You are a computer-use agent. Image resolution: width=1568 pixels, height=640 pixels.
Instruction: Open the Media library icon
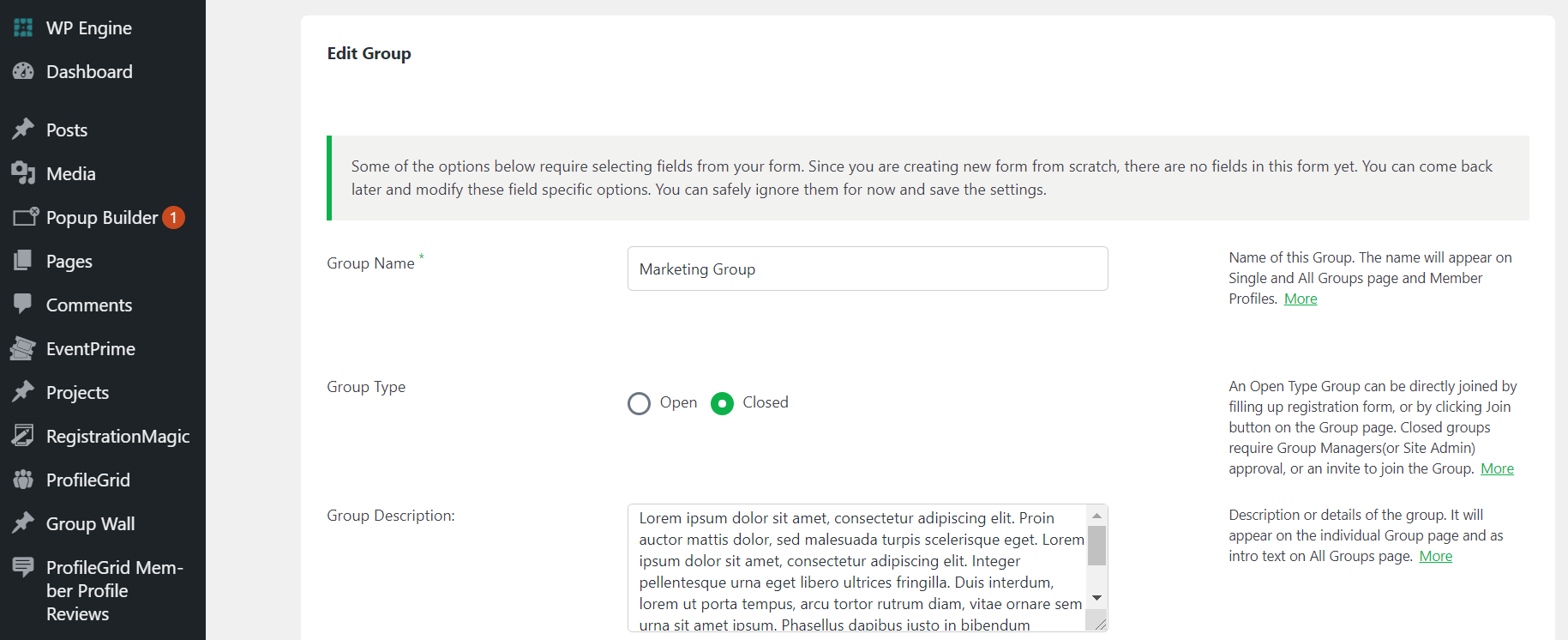click(23, 173)
